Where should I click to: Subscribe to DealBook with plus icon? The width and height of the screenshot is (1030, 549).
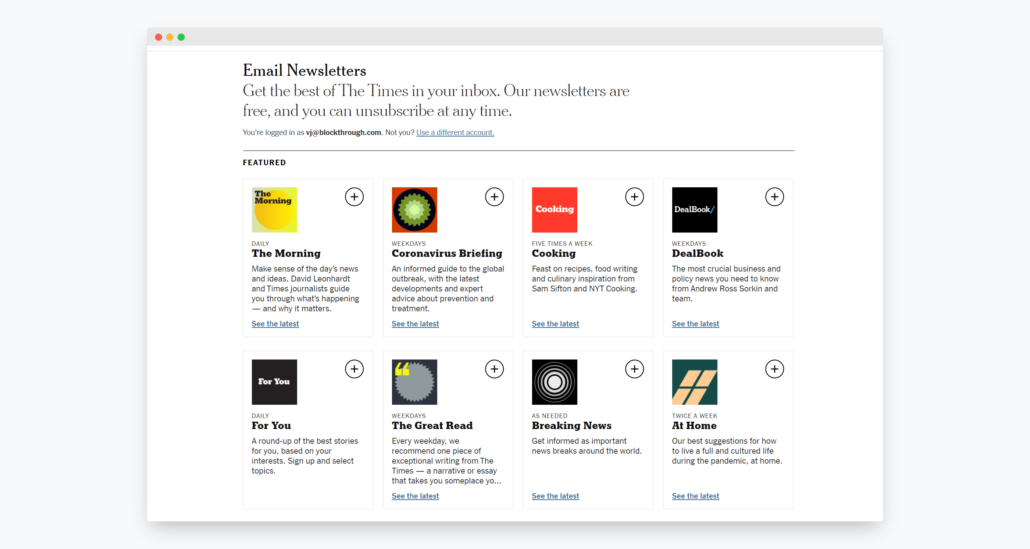pos(774,197)
